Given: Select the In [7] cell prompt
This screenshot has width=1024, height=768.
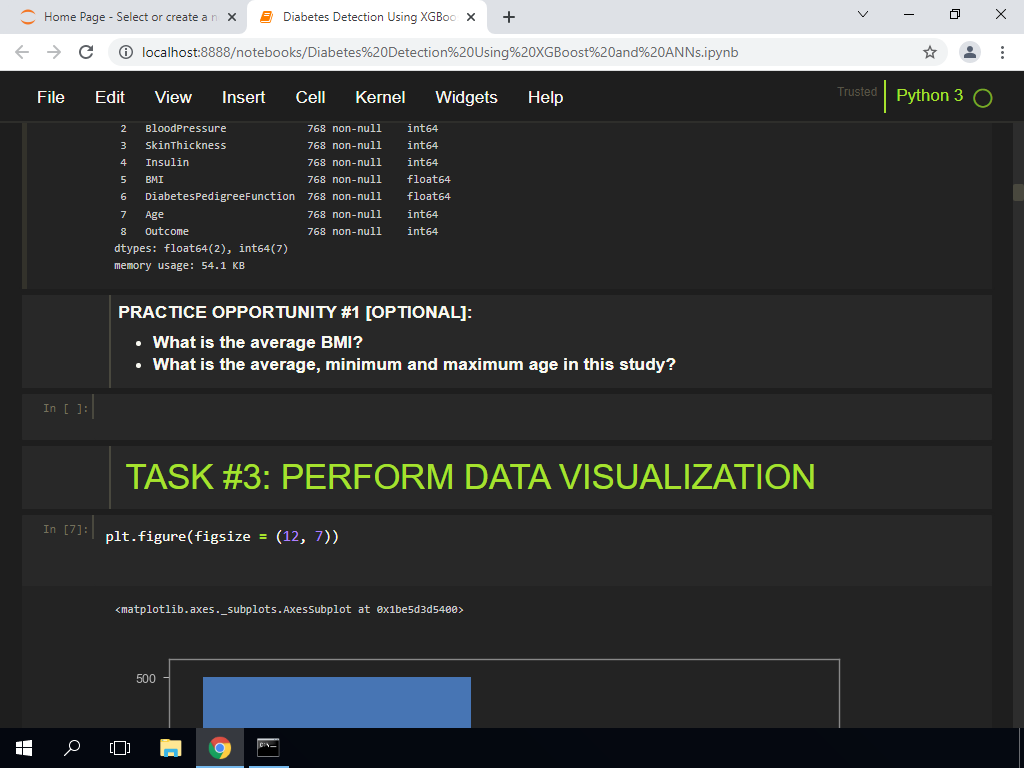Looking at the screenshot, I should [66, 529].
